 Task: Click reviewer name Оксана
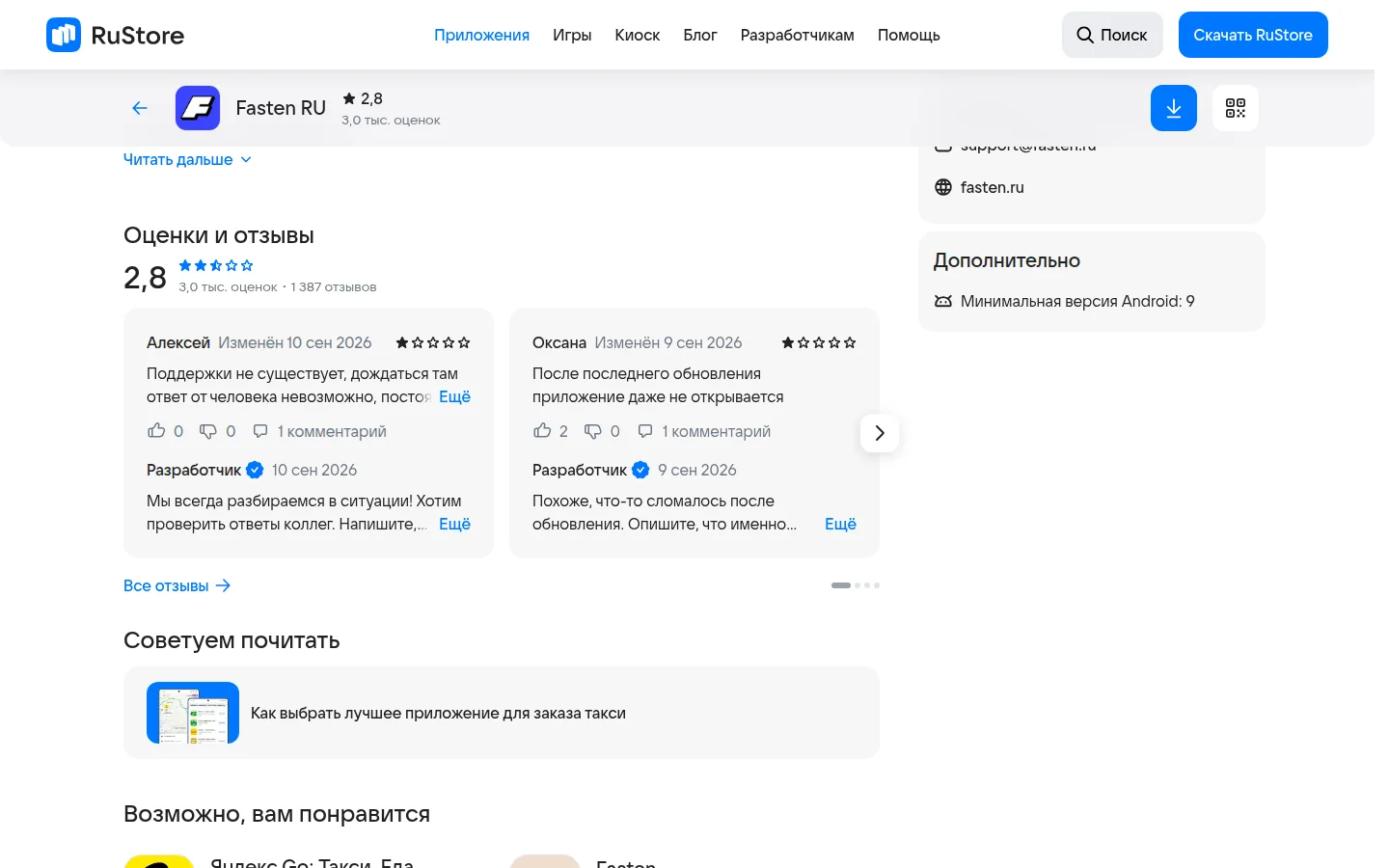click(x=559, y=342)
